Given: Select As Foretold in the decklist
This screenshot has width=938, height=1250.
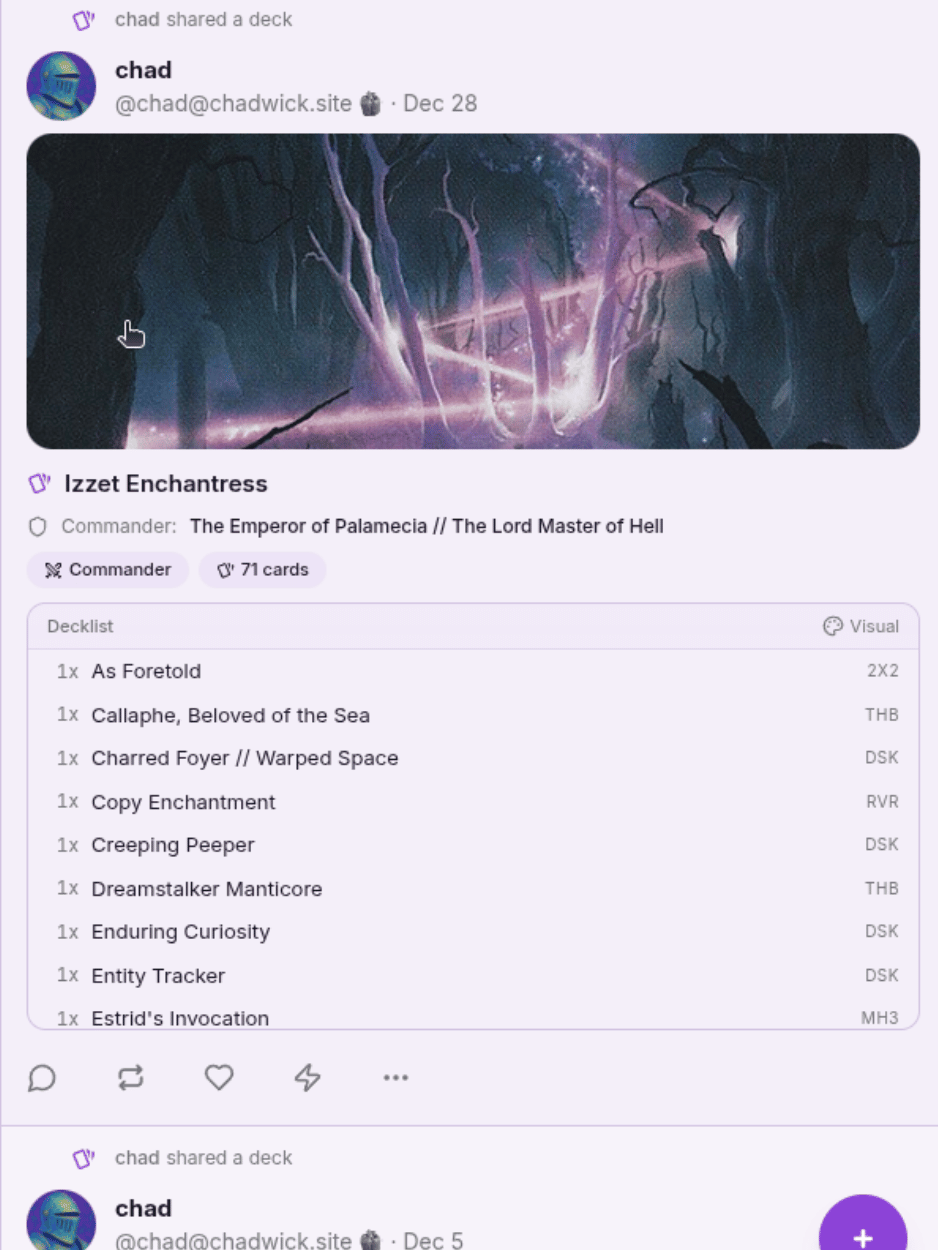Looking at the screenshot, I should (x=473, y=671).
